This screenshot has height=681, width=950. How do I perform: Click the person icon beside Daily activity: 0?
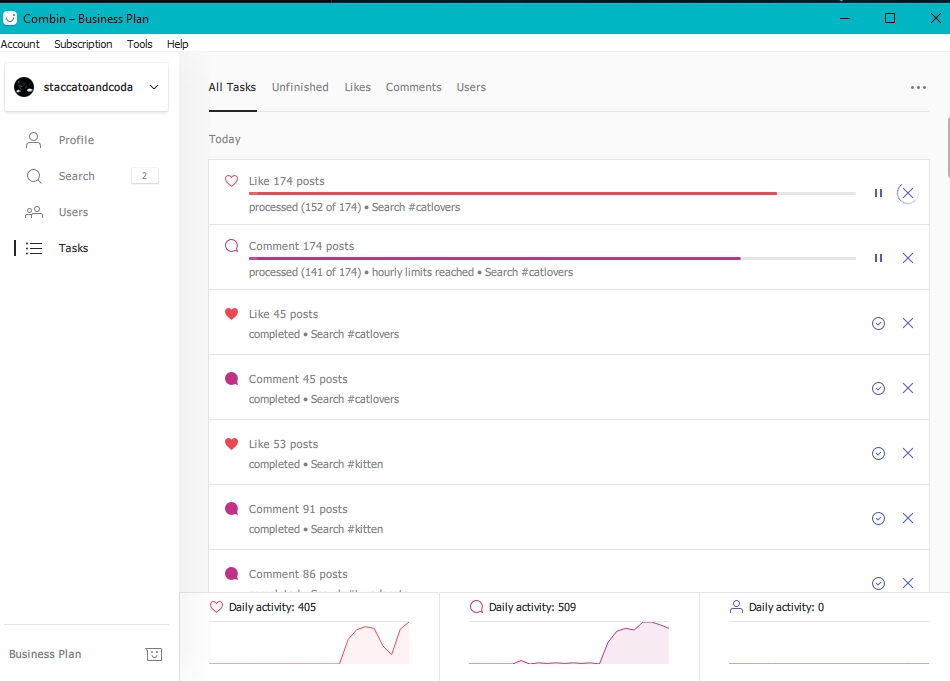(736, 606)
